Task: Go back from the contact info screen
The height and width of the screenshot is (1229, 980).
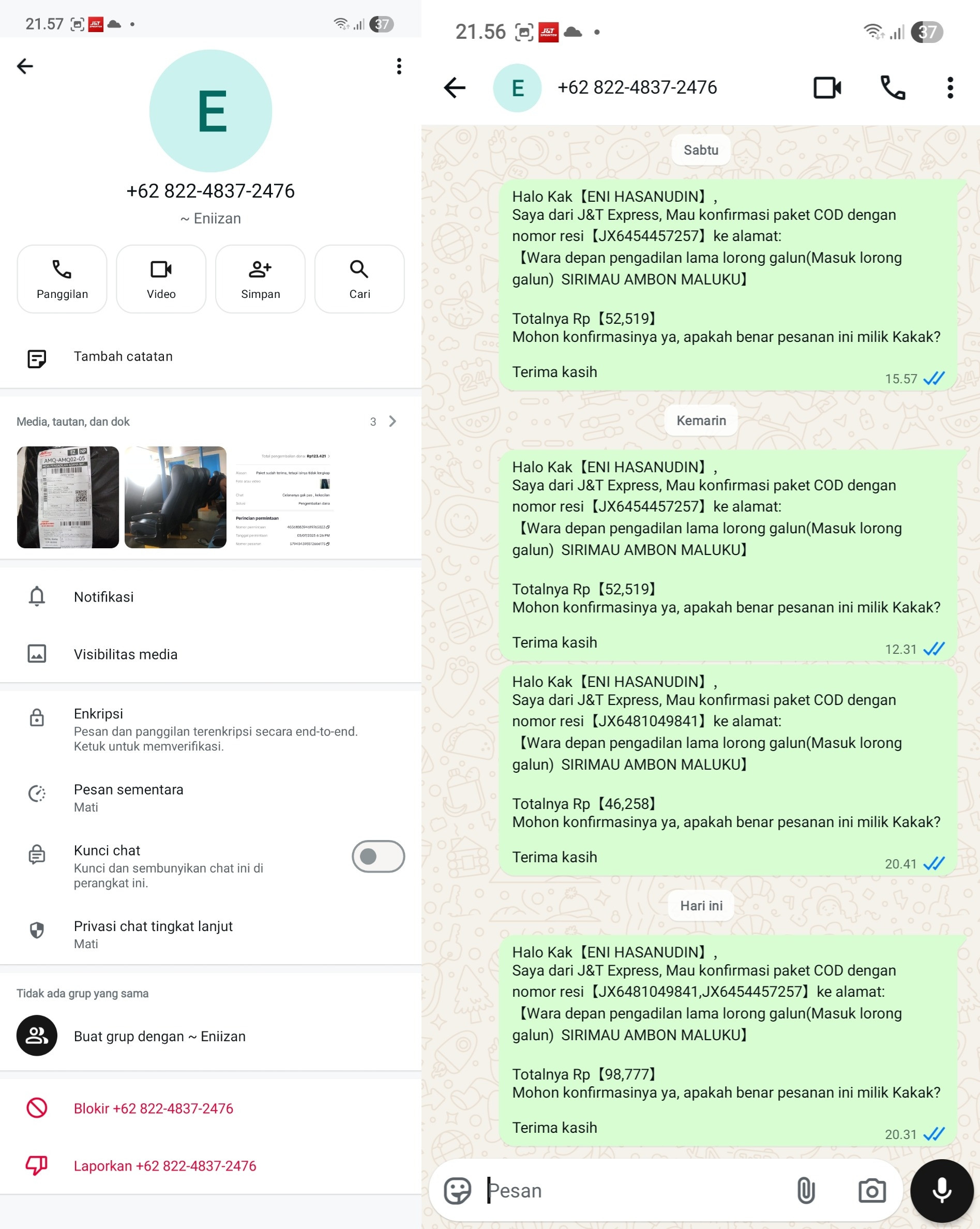Action: [x=25, y=66]
